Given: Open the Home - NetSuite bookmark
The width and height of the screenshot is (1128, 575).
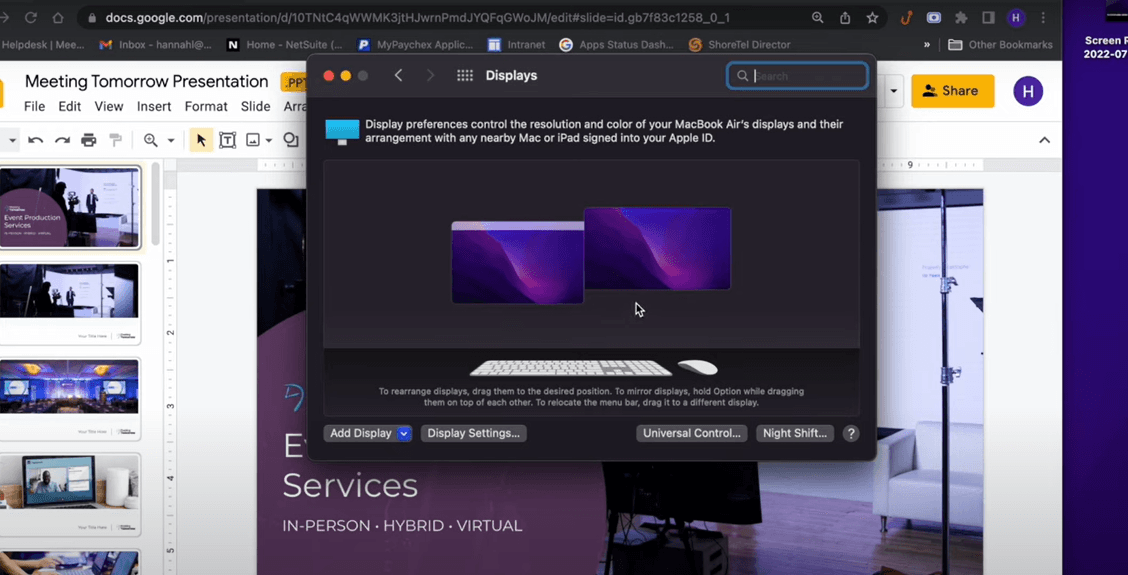Looking at the screenshot, I should pyautogui.click(x=285, y=45).
